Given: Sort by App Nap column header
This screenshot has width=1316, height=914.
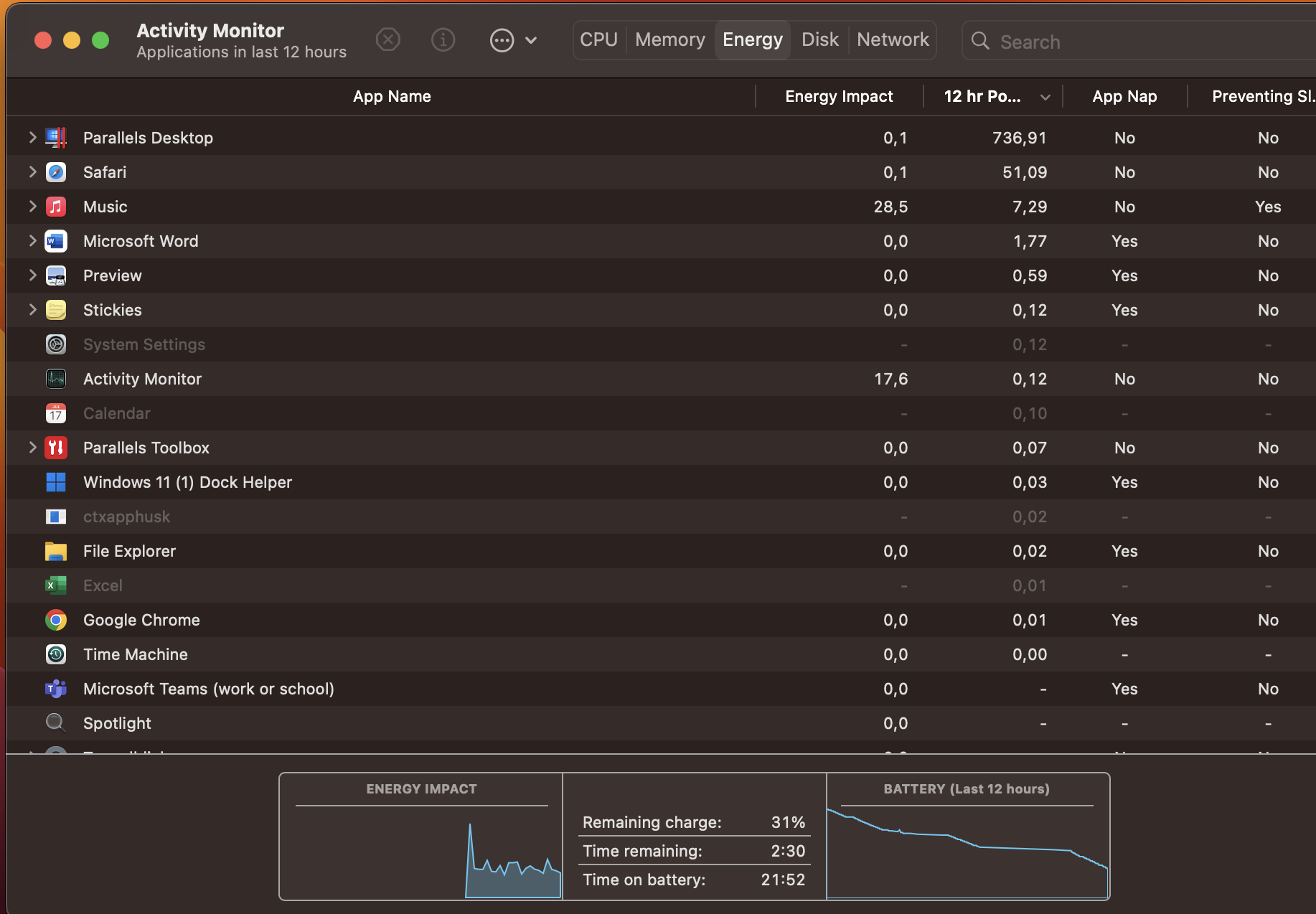Looking at the screenshot, I should [x=1124, y=96].
